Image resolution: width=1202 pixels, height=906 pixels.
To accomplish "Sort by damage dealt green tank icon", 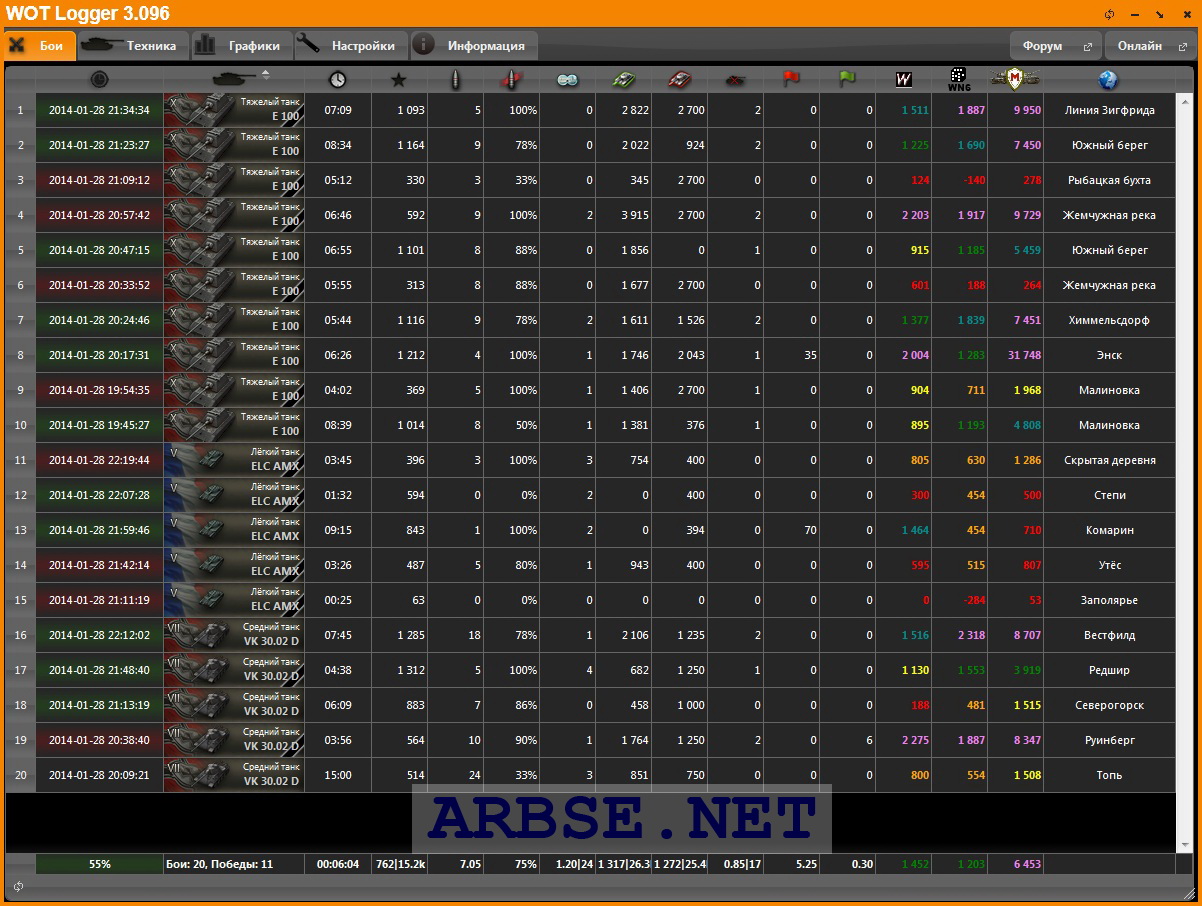I will tap(624, 79).
